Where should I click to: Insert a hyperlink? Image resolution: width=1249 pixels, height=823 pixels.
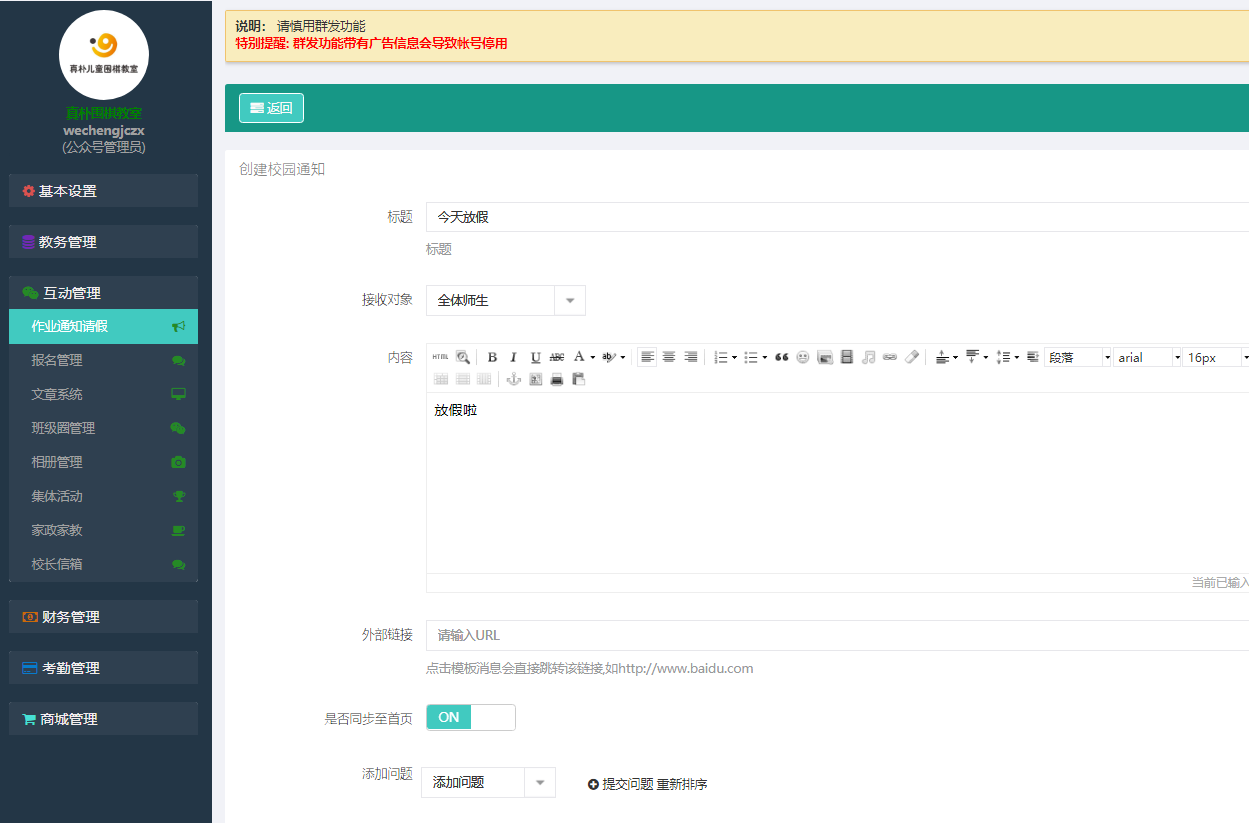(889, 357)
